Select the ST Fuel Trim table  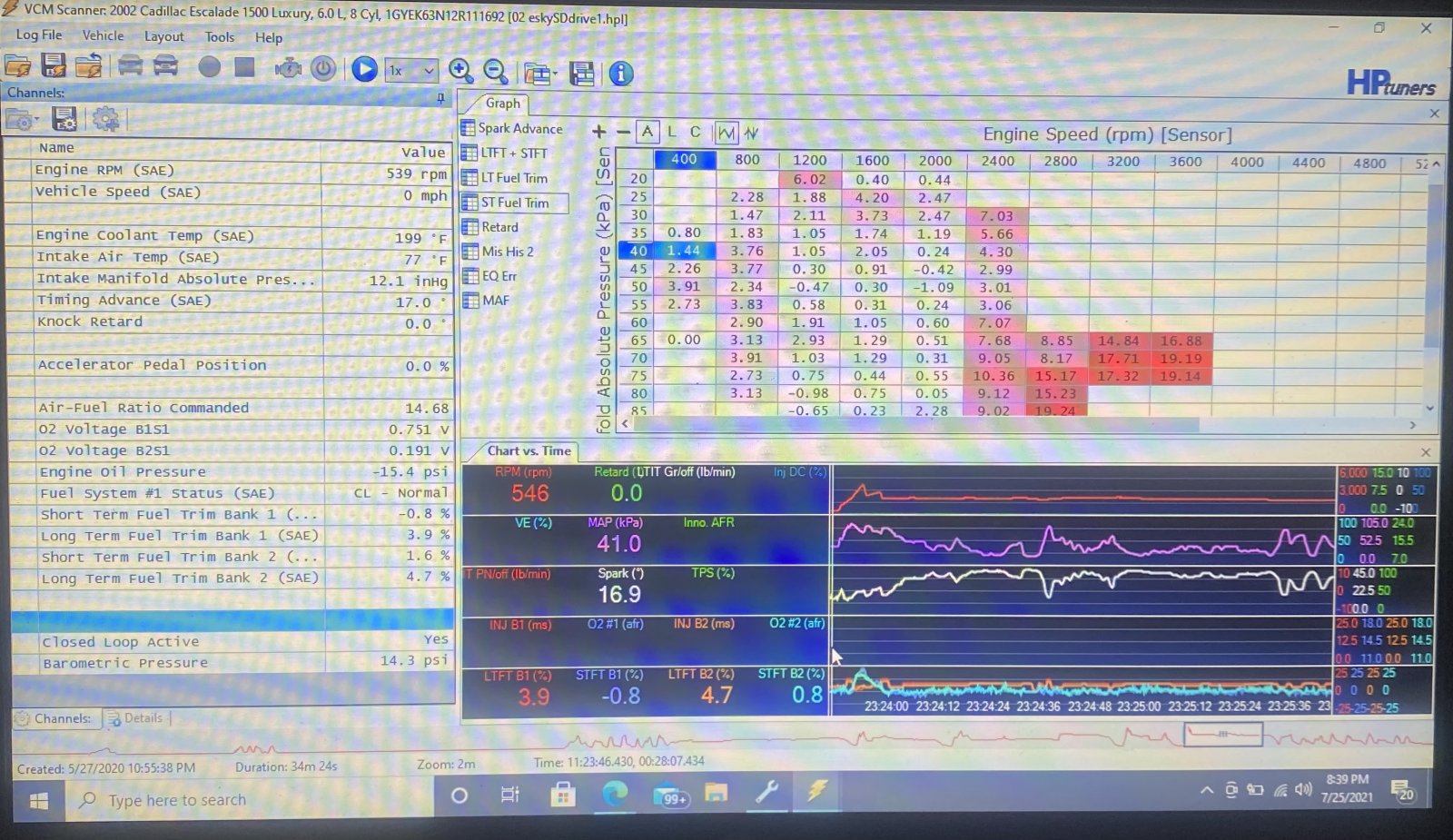514,203
